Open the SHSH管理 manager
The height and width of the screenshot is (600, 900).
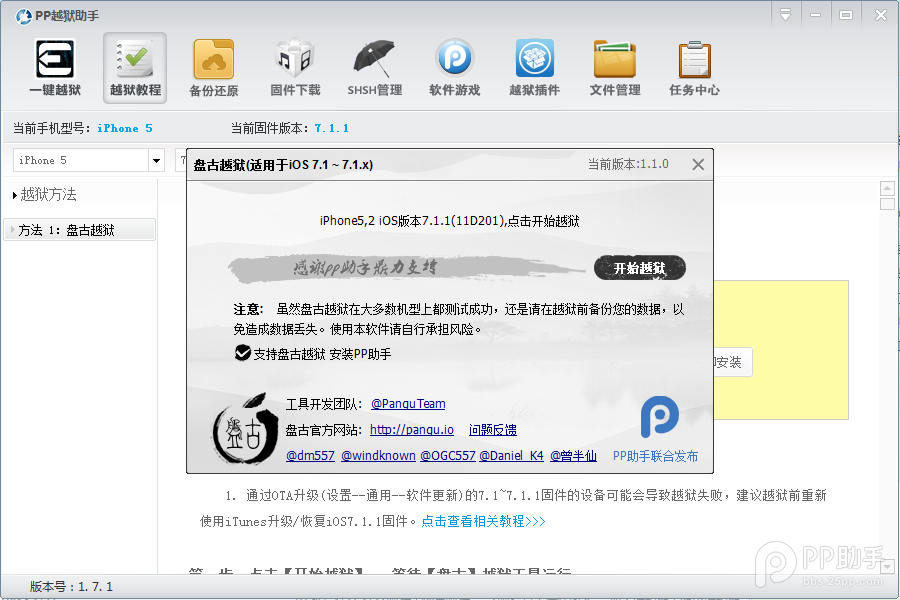click(x=373, y=67)
